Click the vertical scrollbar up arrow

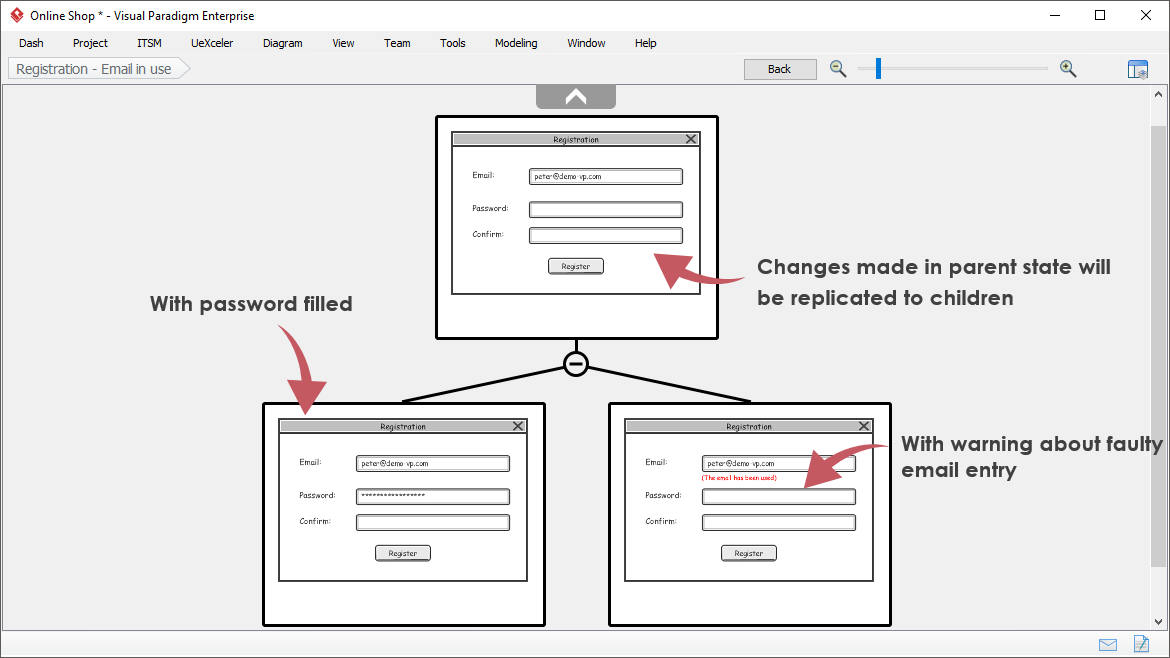point(1158,95)
